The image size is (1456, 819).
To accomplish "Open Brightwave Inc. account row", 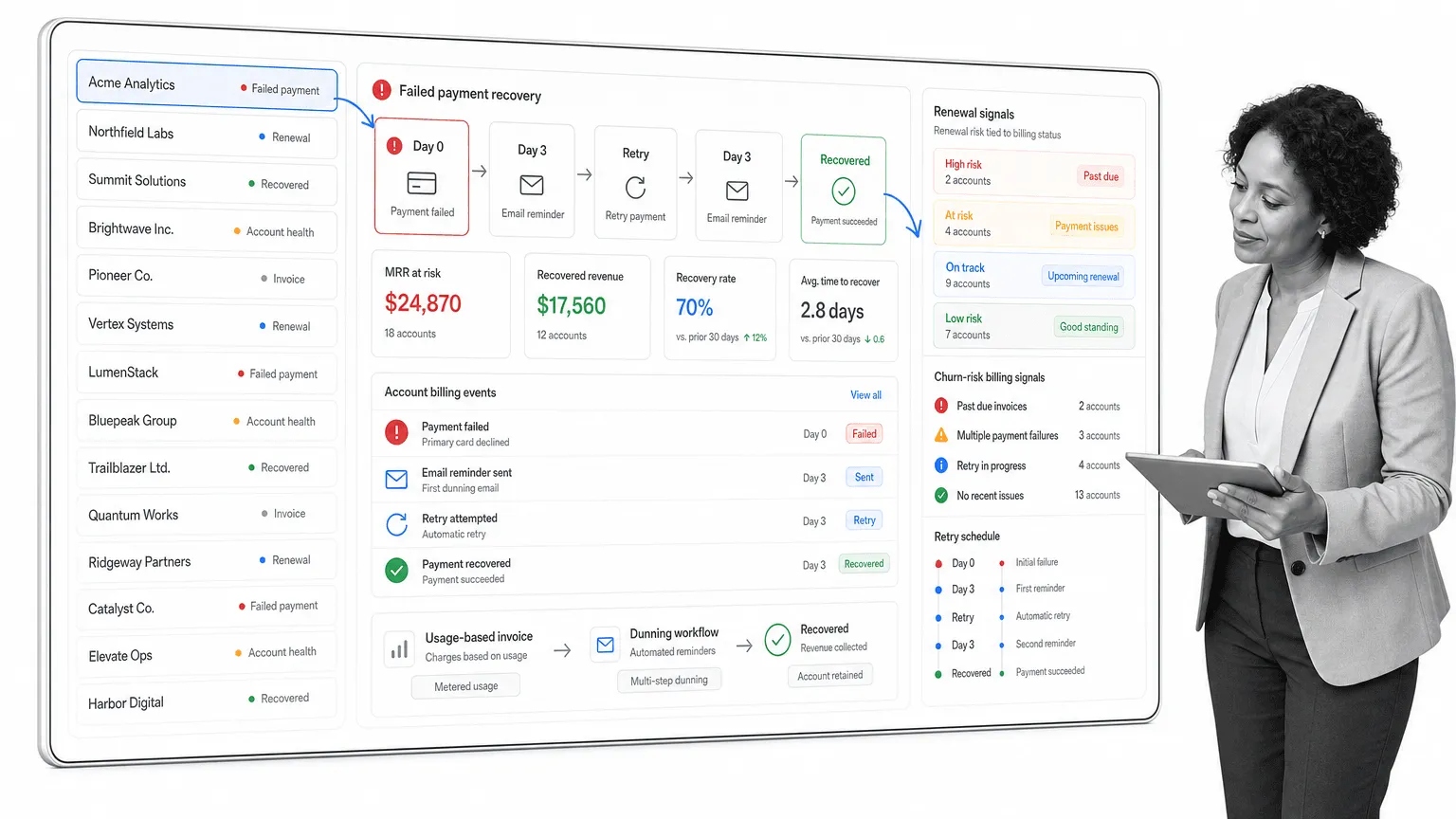I will tap(207, 230).
